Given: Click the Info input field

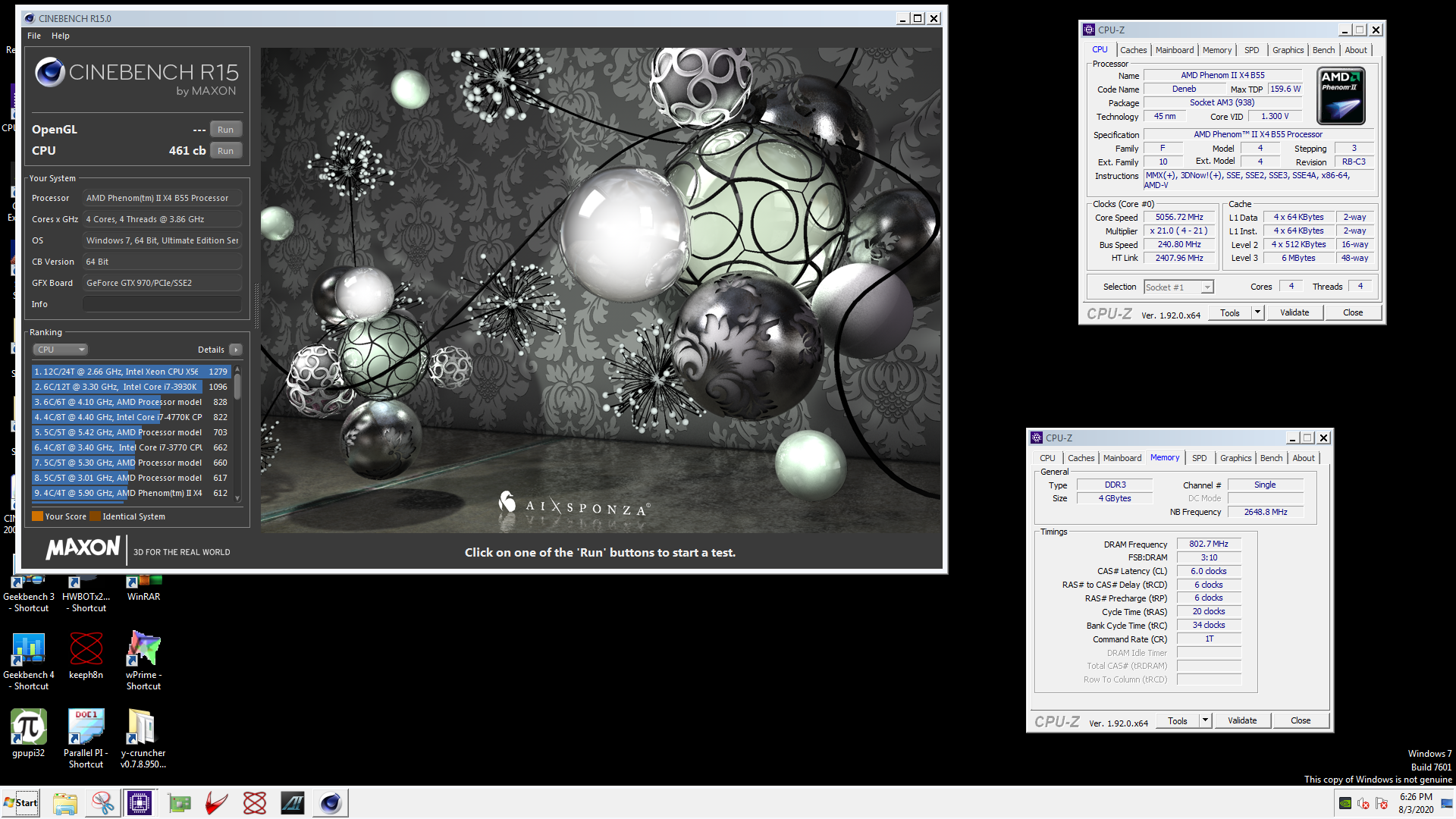Looking at the screenshot, I should coord(162,304).
